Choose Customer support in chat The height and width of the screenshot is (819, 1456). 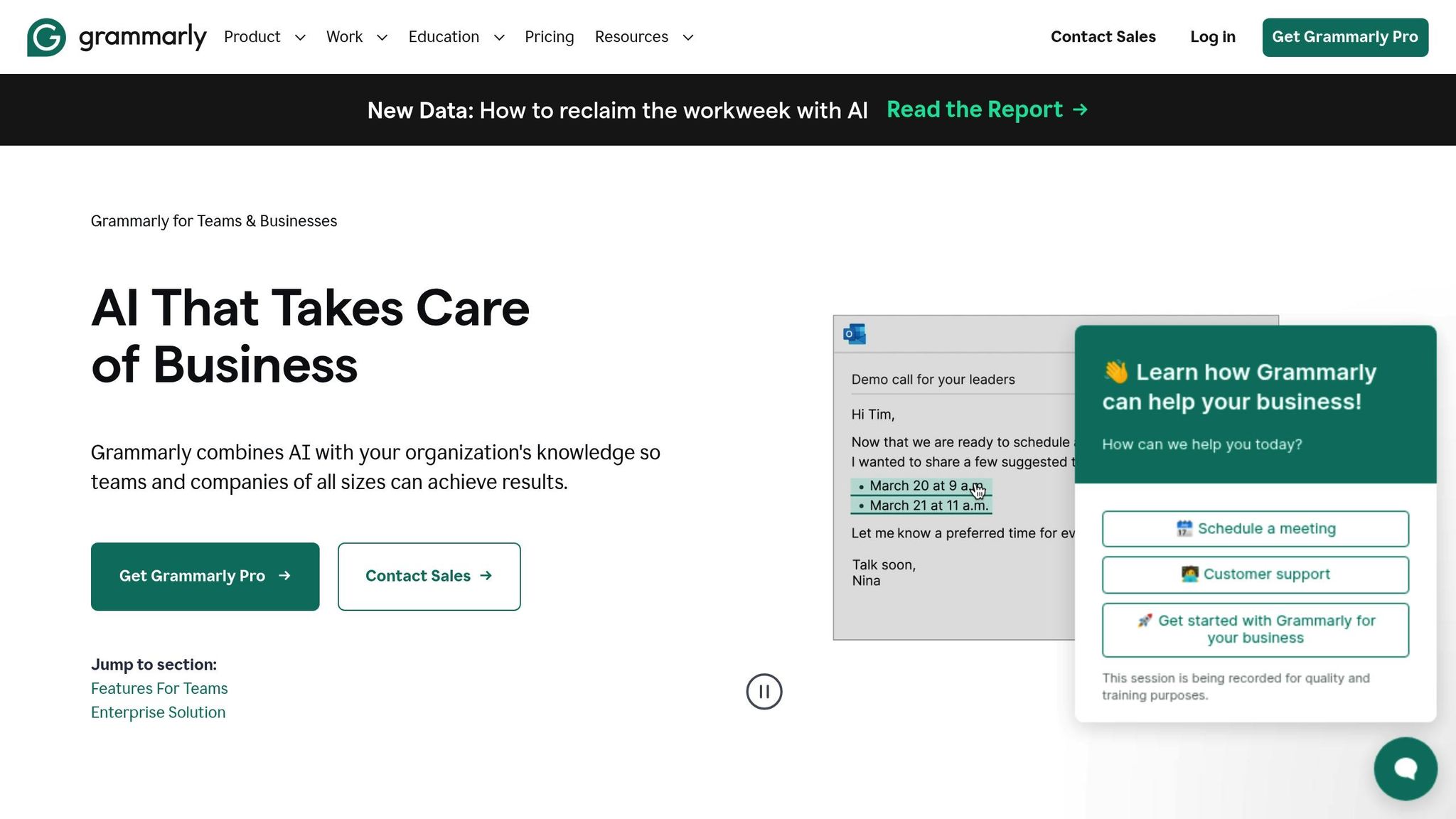tap(1255, 574)
